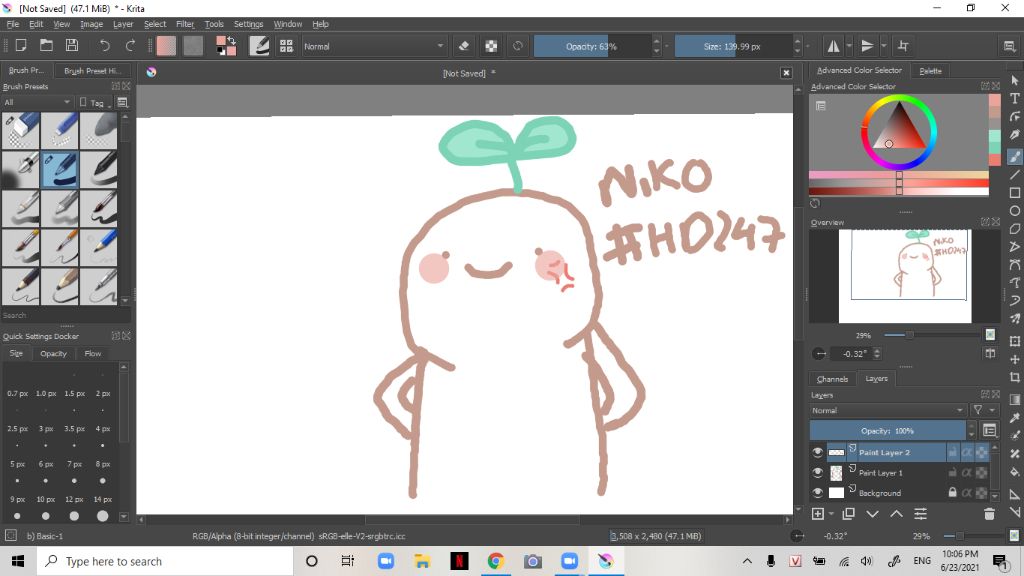
Task: Reload original brush preset
Action: pos(518,46)
